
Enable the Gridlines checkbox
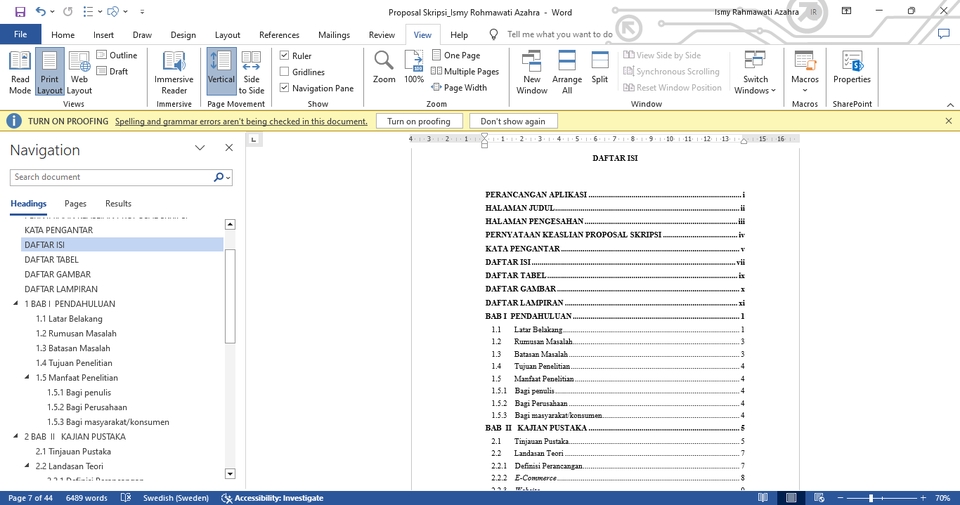point(284,72)
